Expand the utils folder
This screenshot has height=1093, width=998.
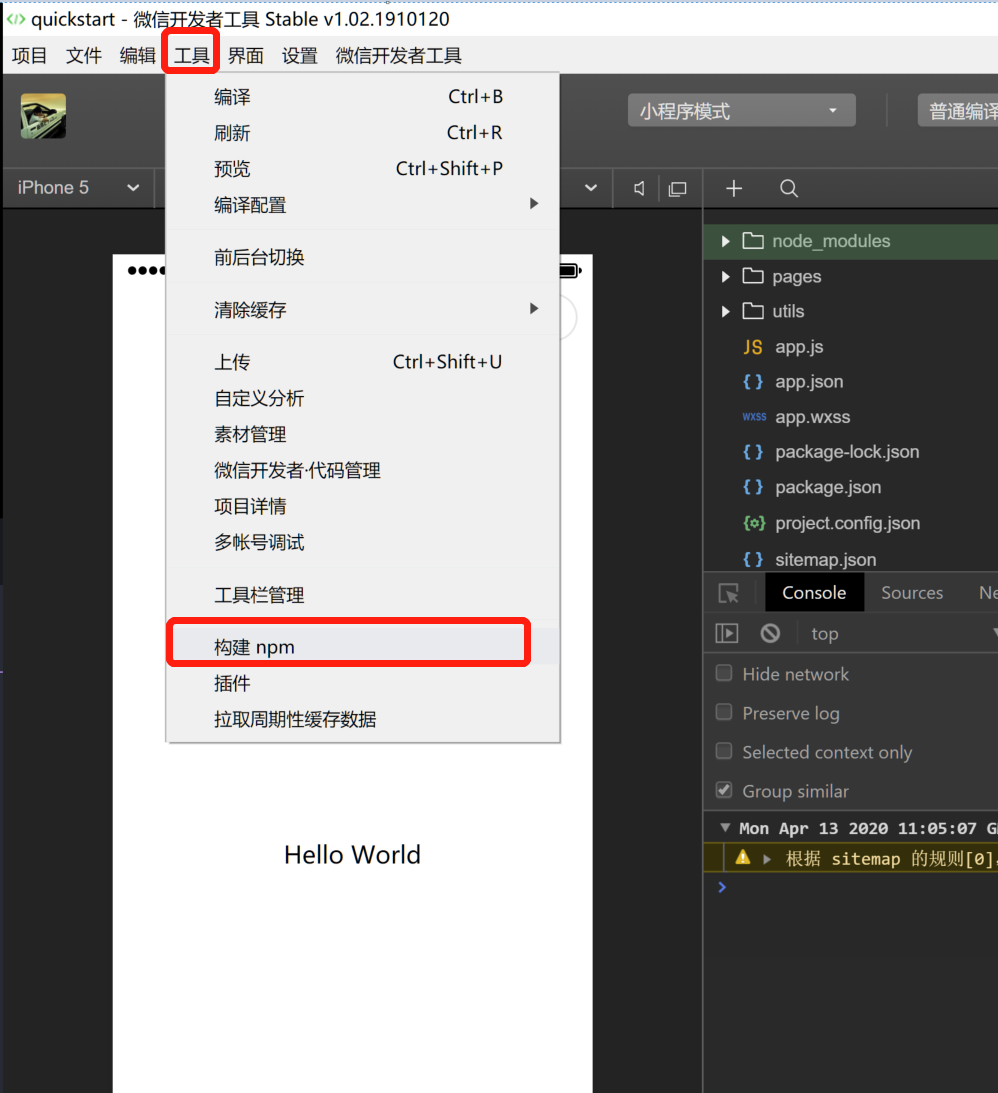(x=726, y=312)
